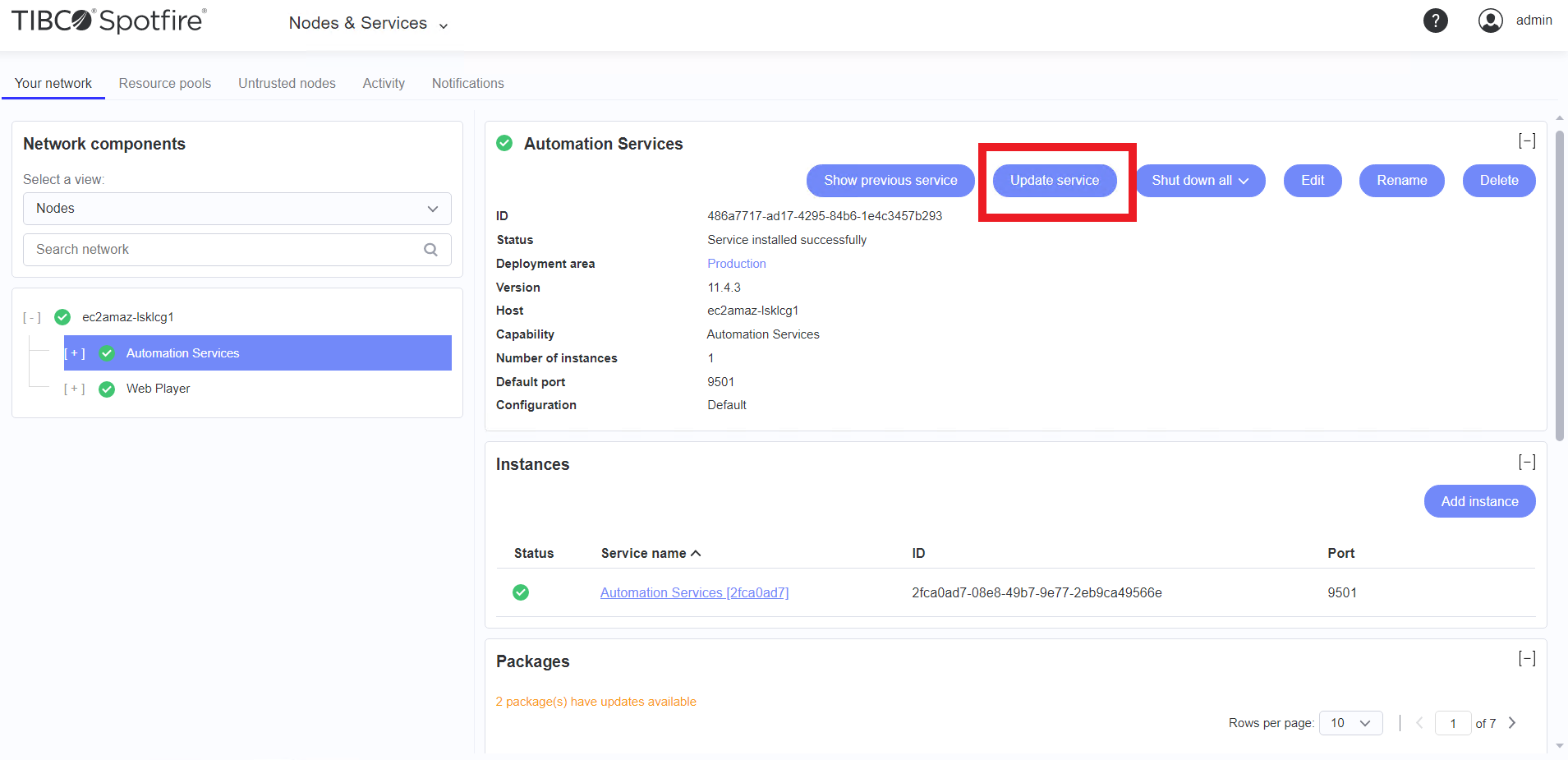Click the TIBCO Spotfire logo
The height and width of the screenshot is (760, 1568).
coord(108,21)
